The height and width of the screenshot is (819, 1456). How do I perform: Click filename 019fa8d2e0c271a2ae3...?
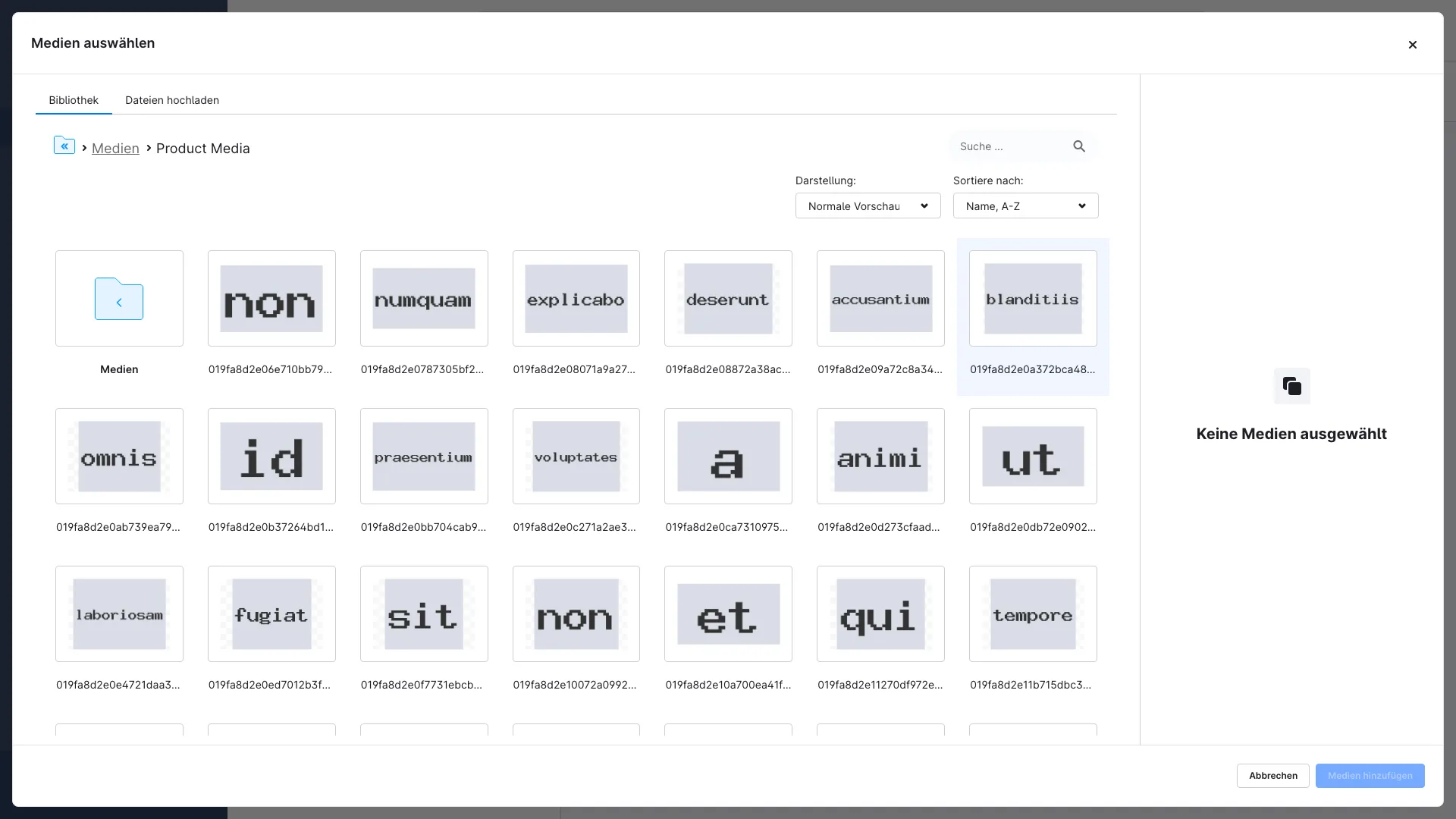(574, 527)
